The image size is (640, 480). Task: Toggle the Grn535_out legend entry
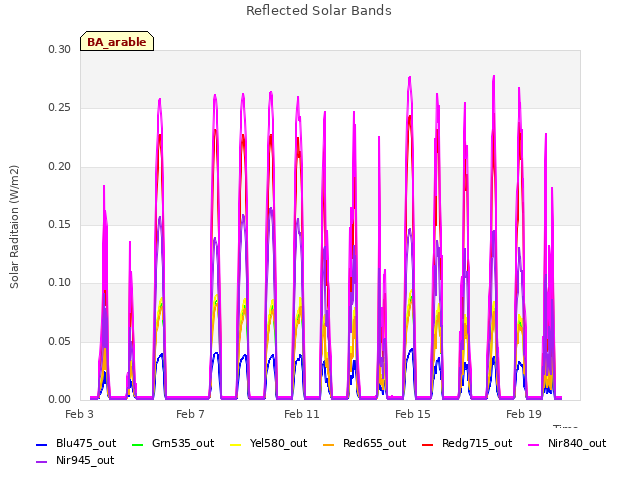pyautogui.click(x=173, y=444)
